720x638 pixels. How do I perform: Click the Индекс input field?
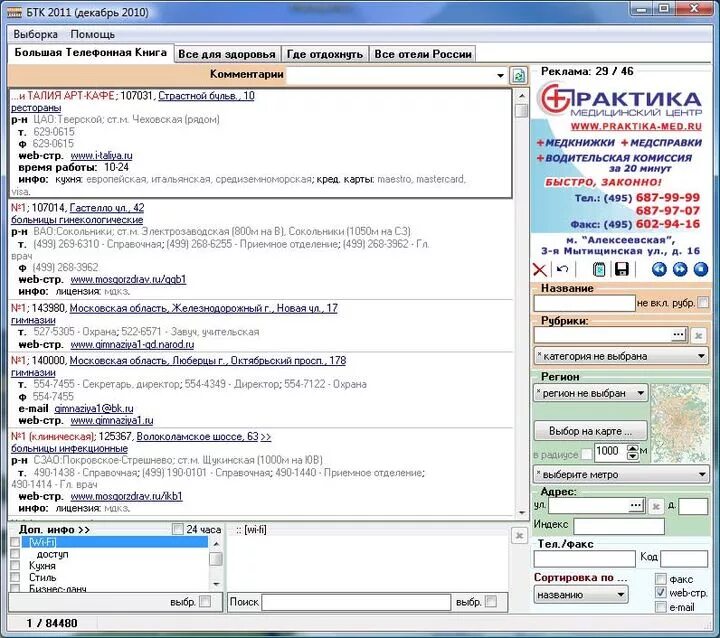(619, 526)
